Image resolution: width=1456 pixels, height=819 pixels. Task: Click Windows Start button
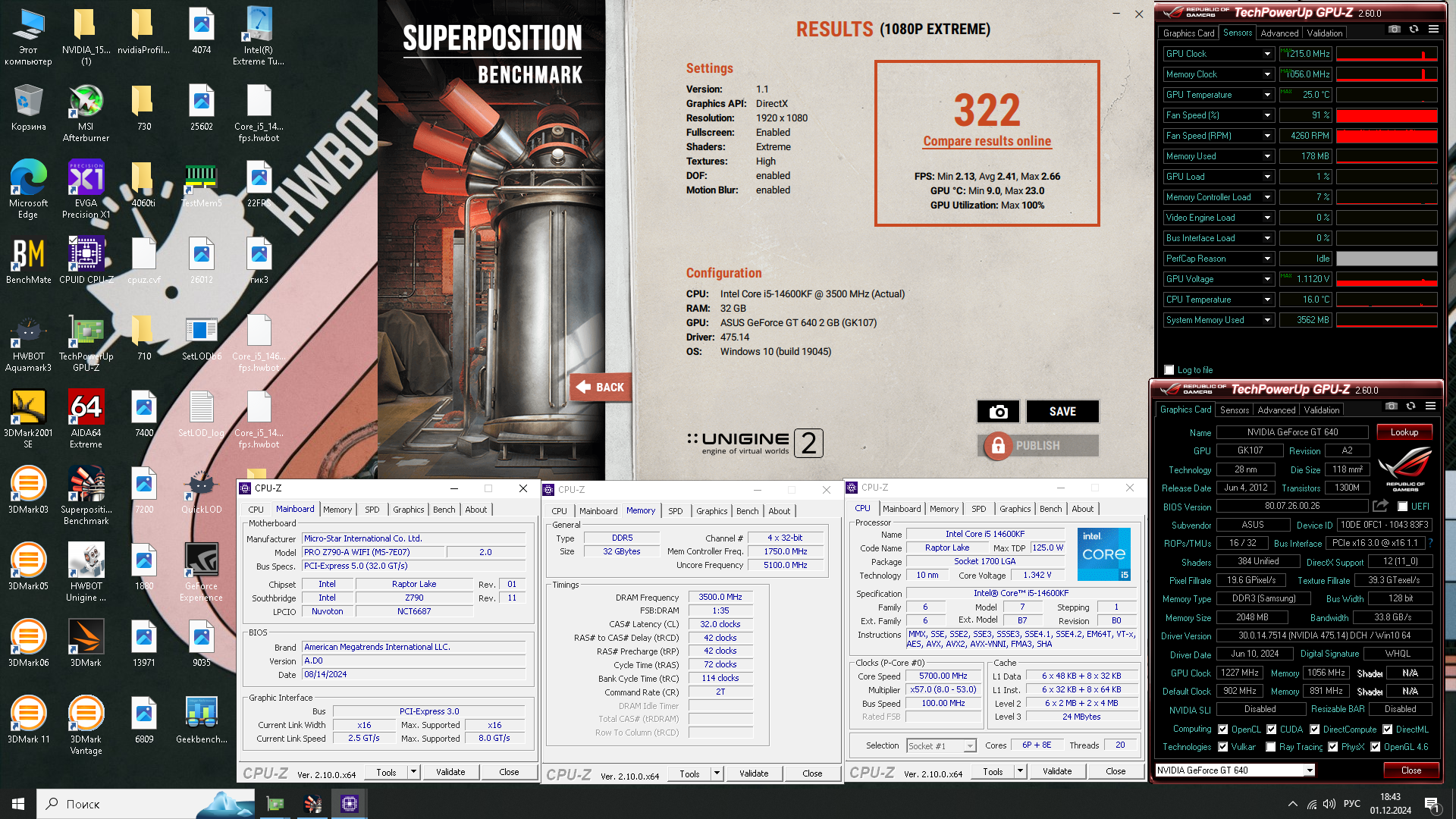18,804
